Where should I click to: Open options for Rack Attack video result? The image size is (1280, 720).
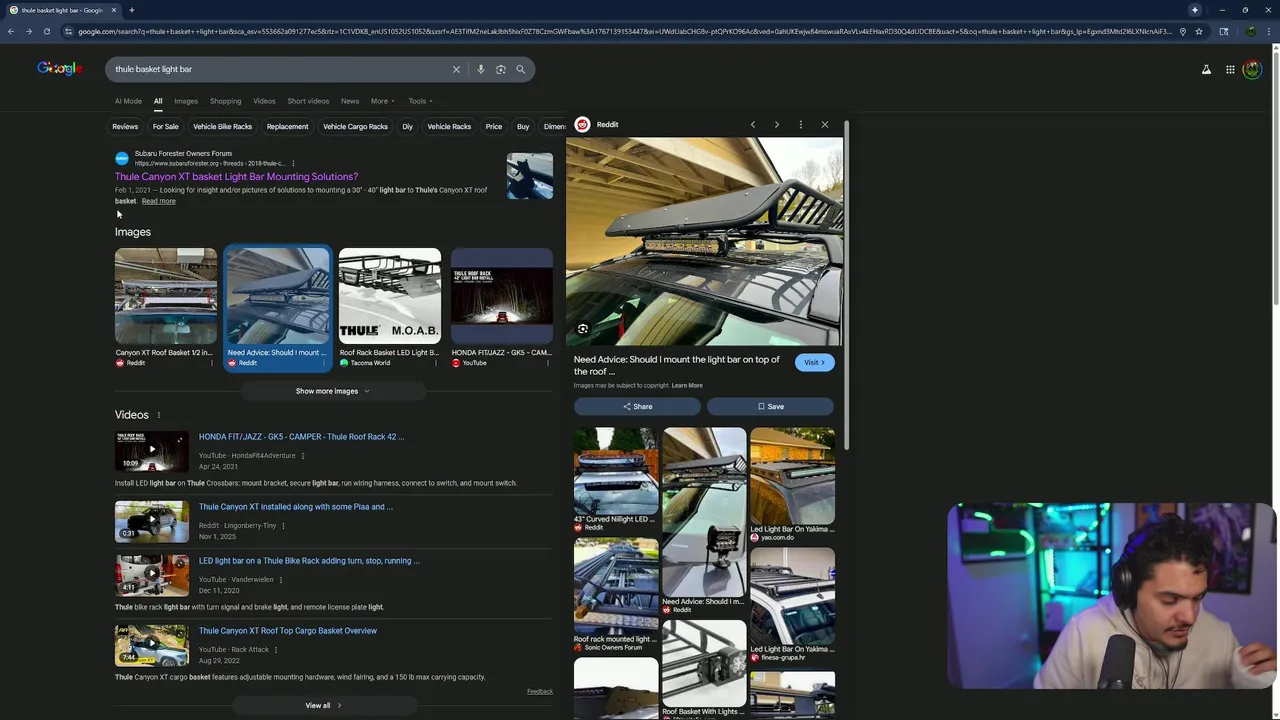point(276,650)
